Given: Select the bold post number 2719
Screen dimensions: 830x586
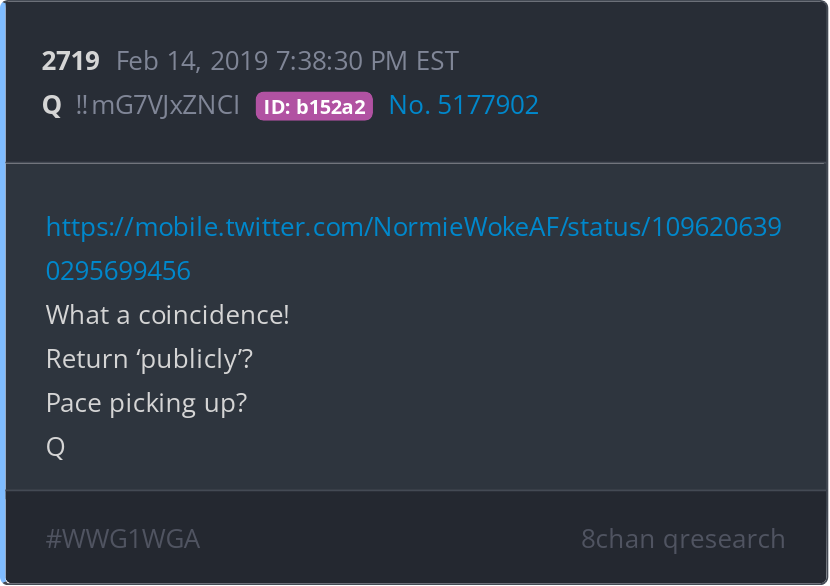Looking at the screenshot, I should pos(70,61).
